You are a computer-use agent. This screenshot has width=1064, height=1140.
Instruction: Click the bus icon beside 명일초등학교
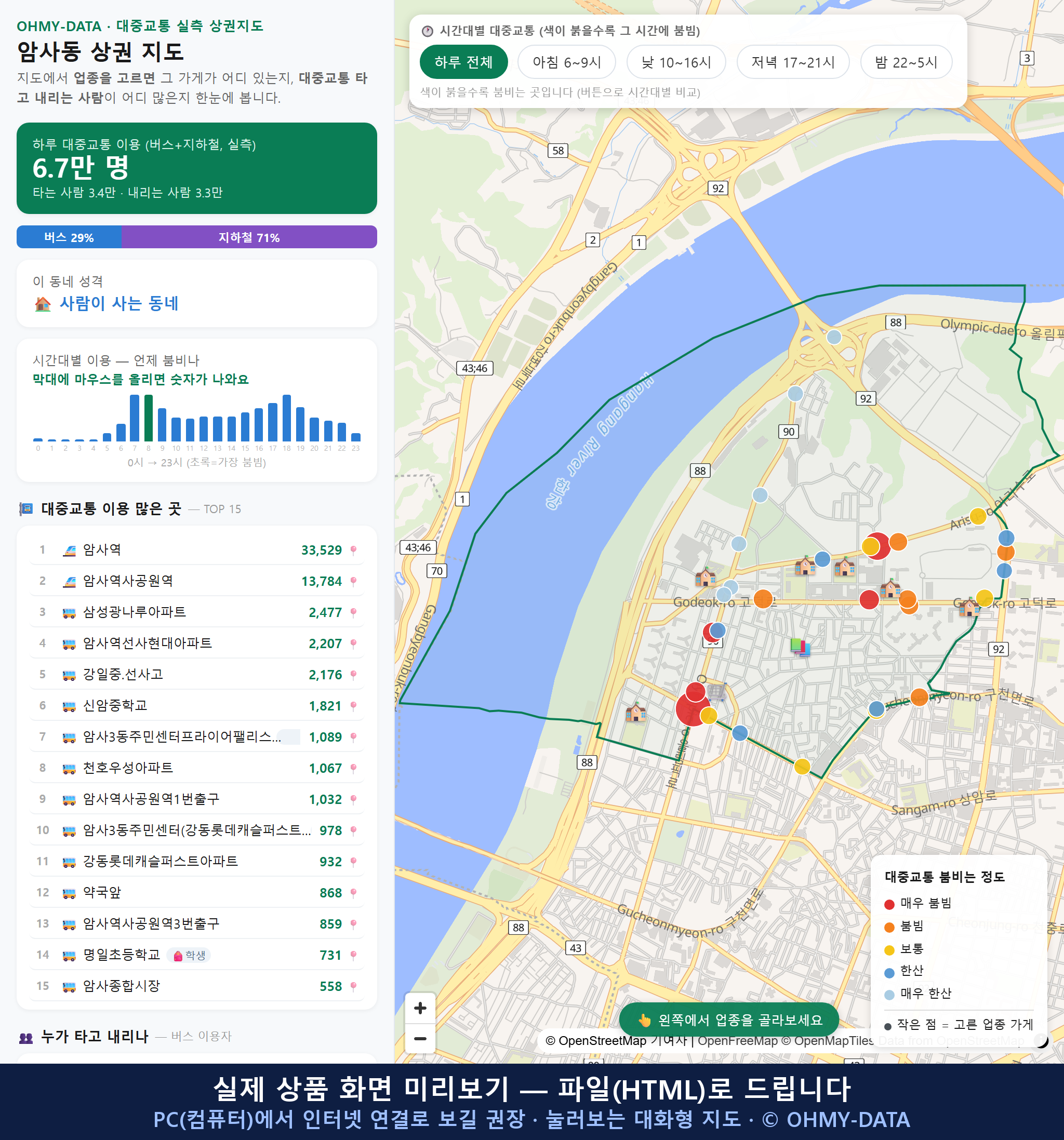coord(69,955)
